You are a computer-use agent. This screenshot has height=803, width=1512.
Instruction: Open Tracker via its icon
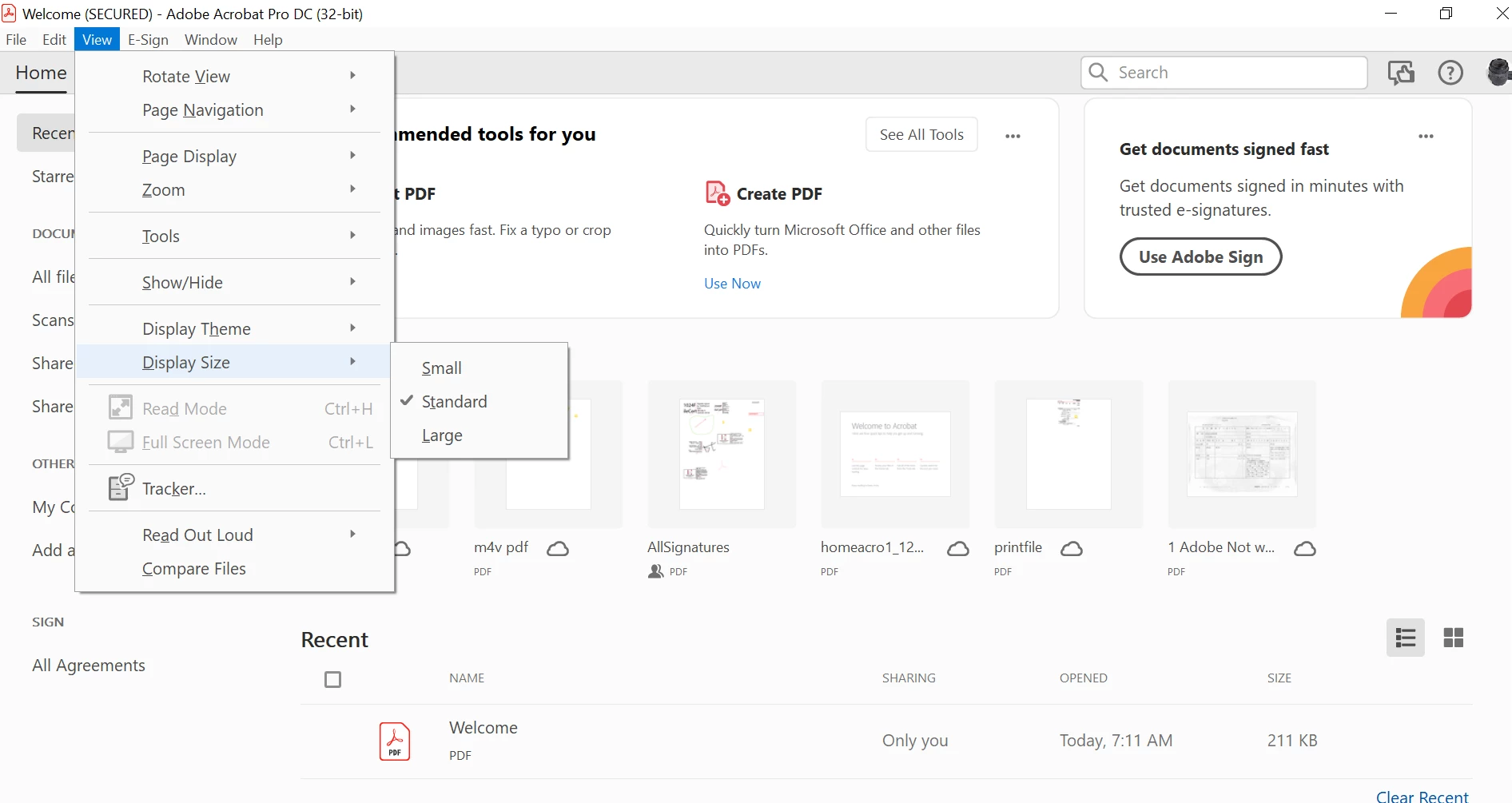(x=121, y=487)
